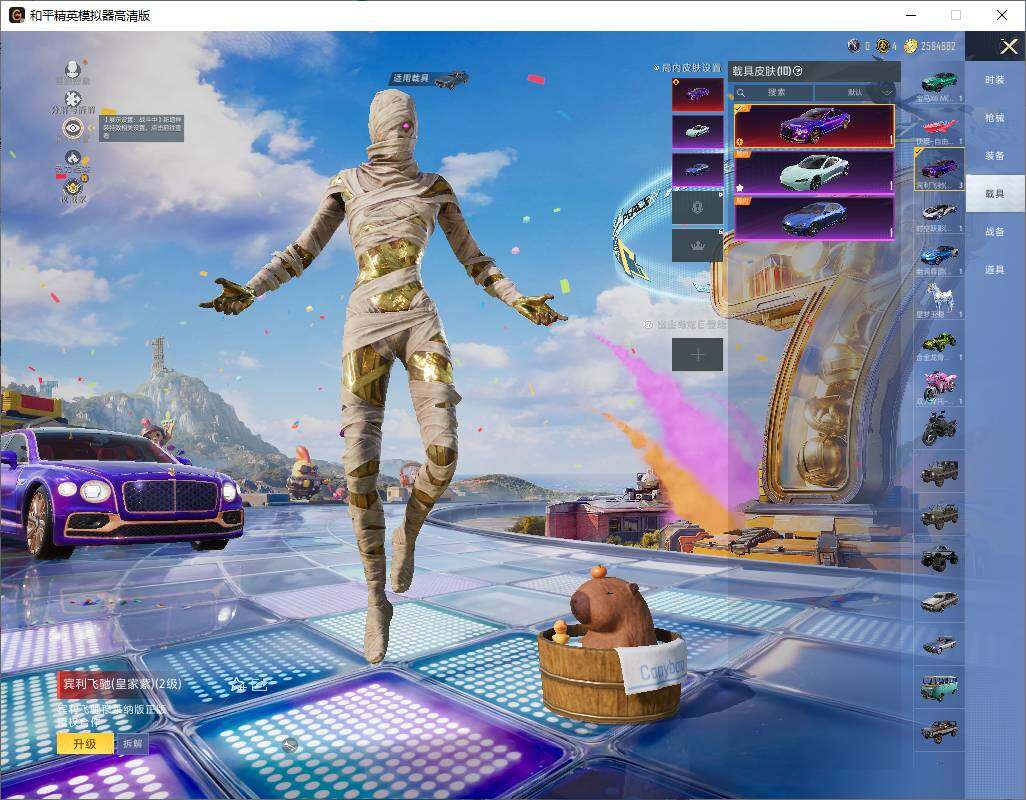Toggle the eye display settings icon
The width and height of the screenshot is (1026, 800).
(73, 128)
